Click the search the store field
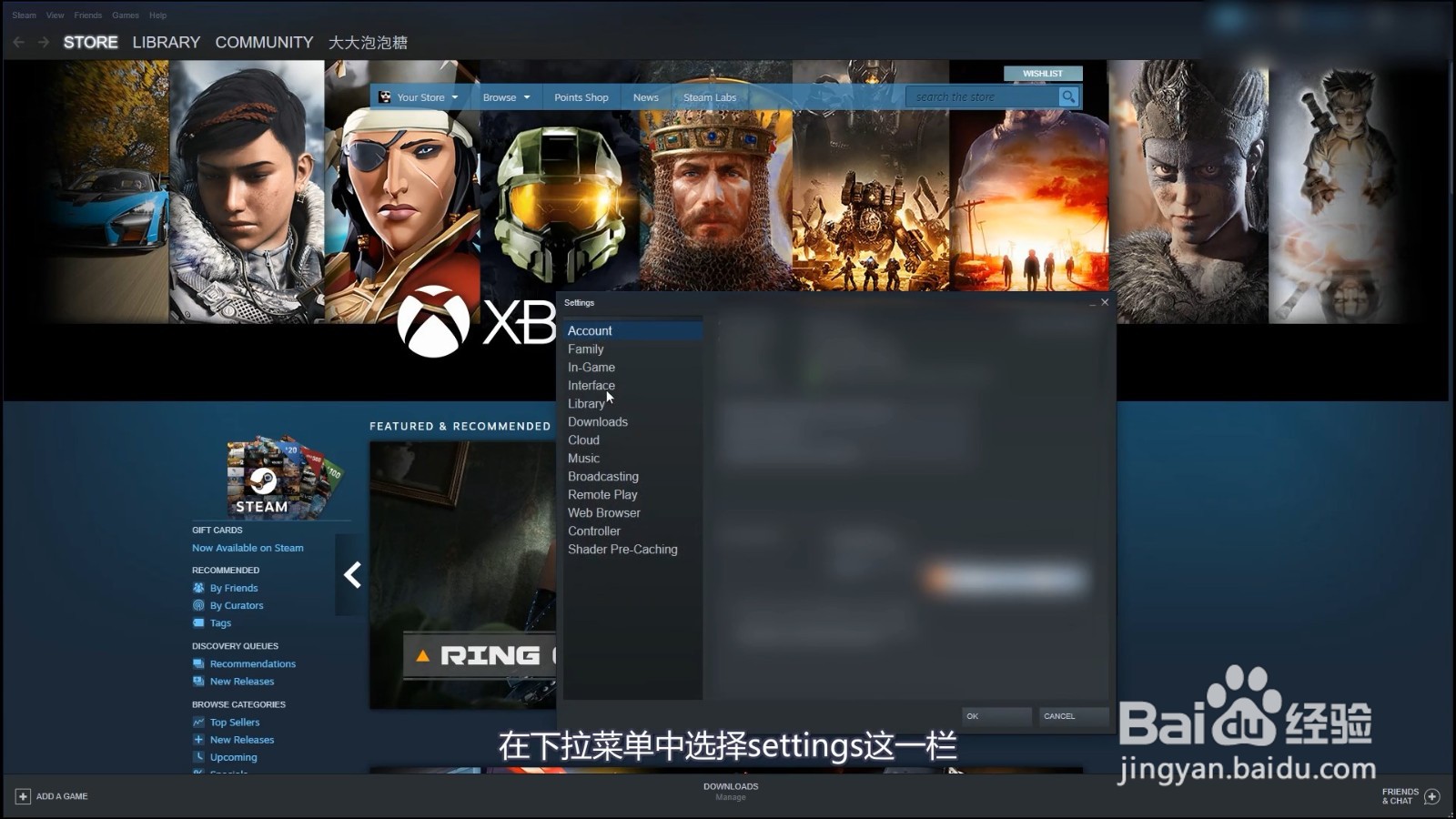This screenshot has width=1456, height=819. (983, 96)
